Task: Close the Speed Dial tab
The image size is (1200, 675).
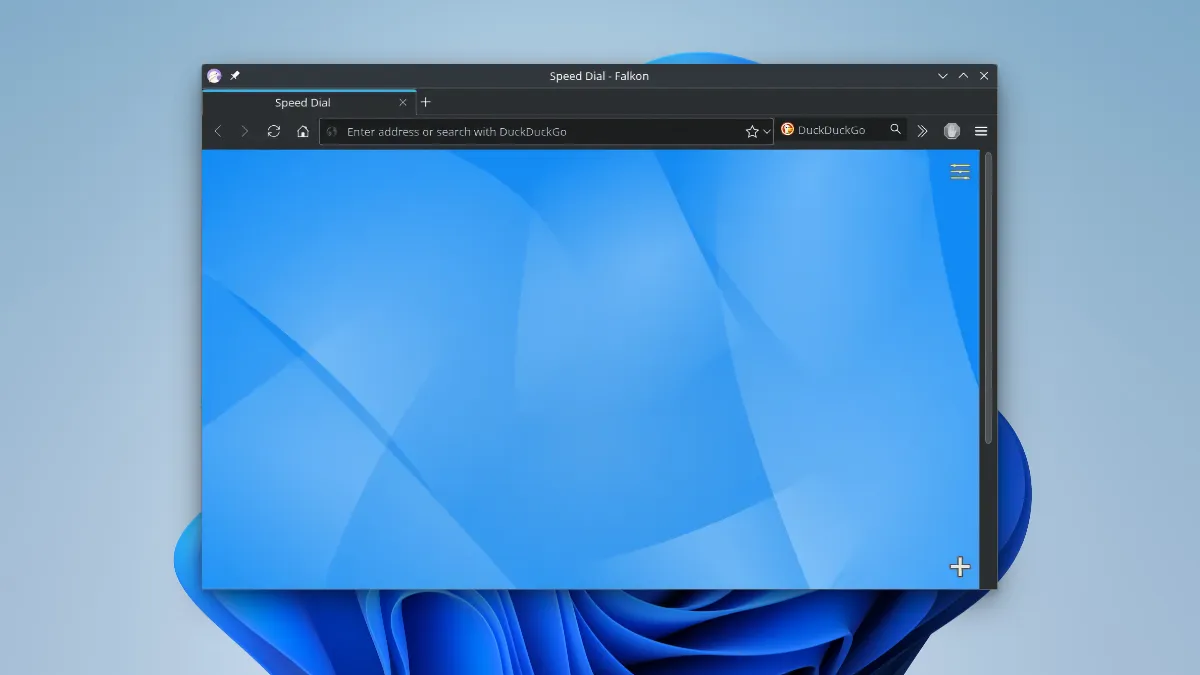Action: (403, 103)
